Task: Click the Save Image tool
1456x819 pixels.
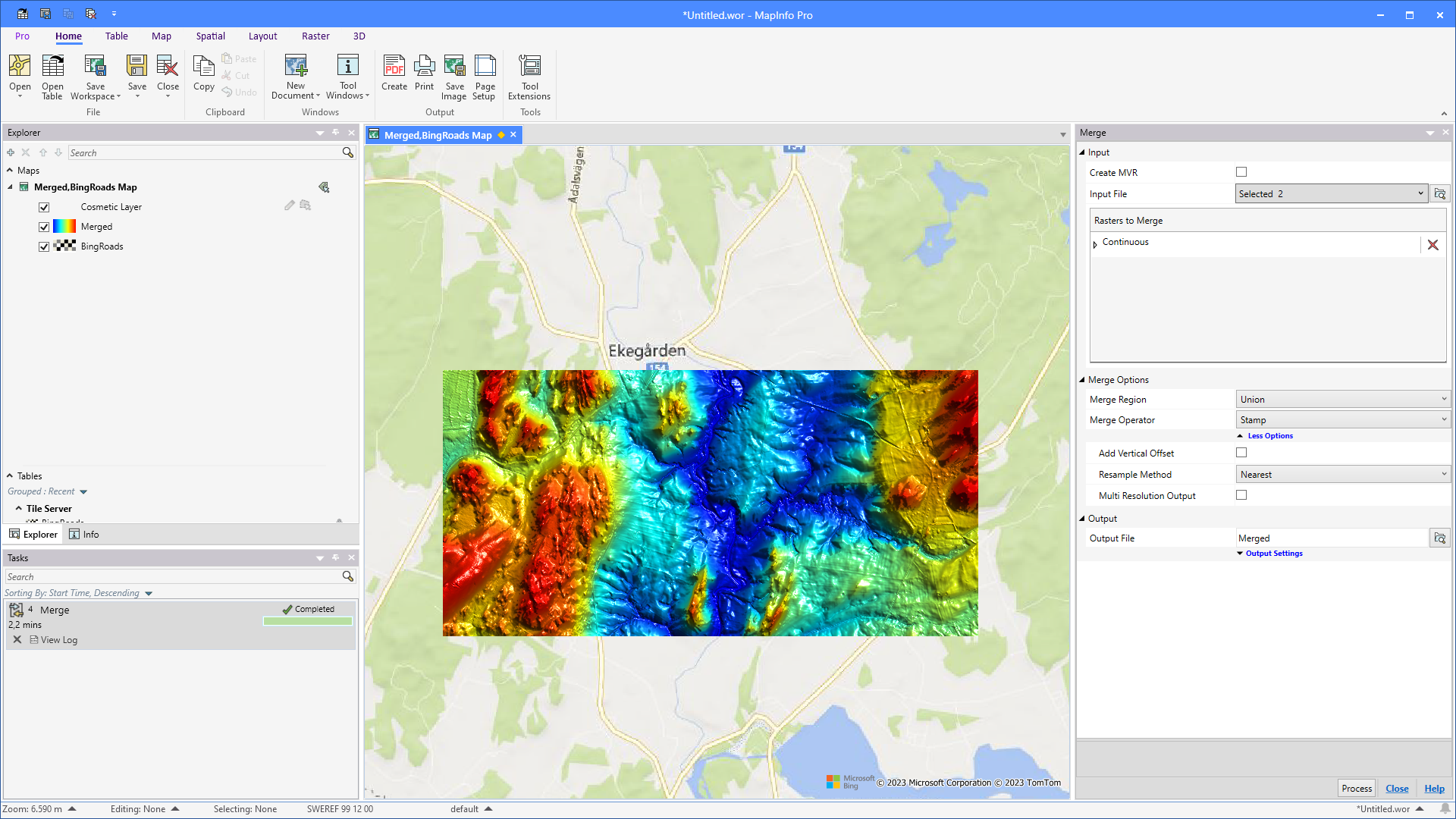Action: [x=453, y=76]
